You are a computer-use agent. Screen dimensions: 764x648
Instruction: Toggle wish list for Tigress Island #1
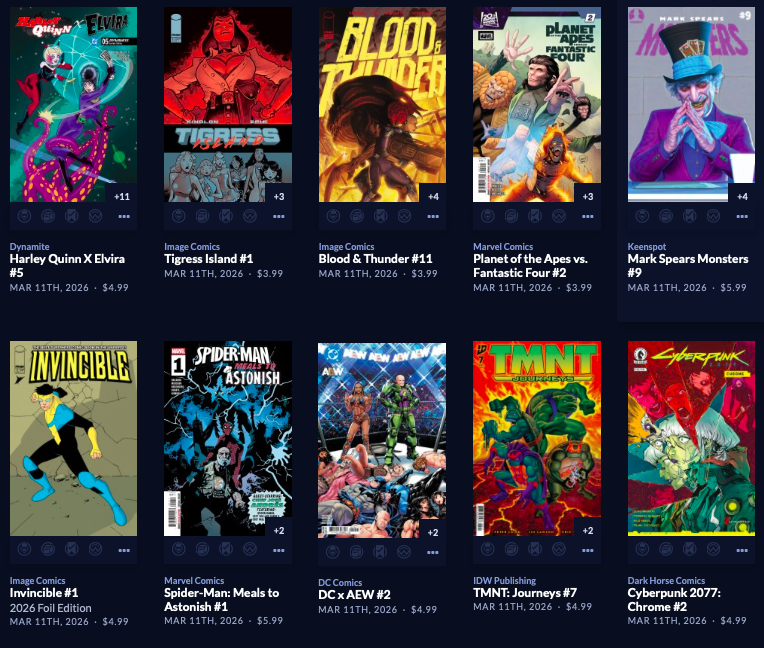(x=250, y=216)
